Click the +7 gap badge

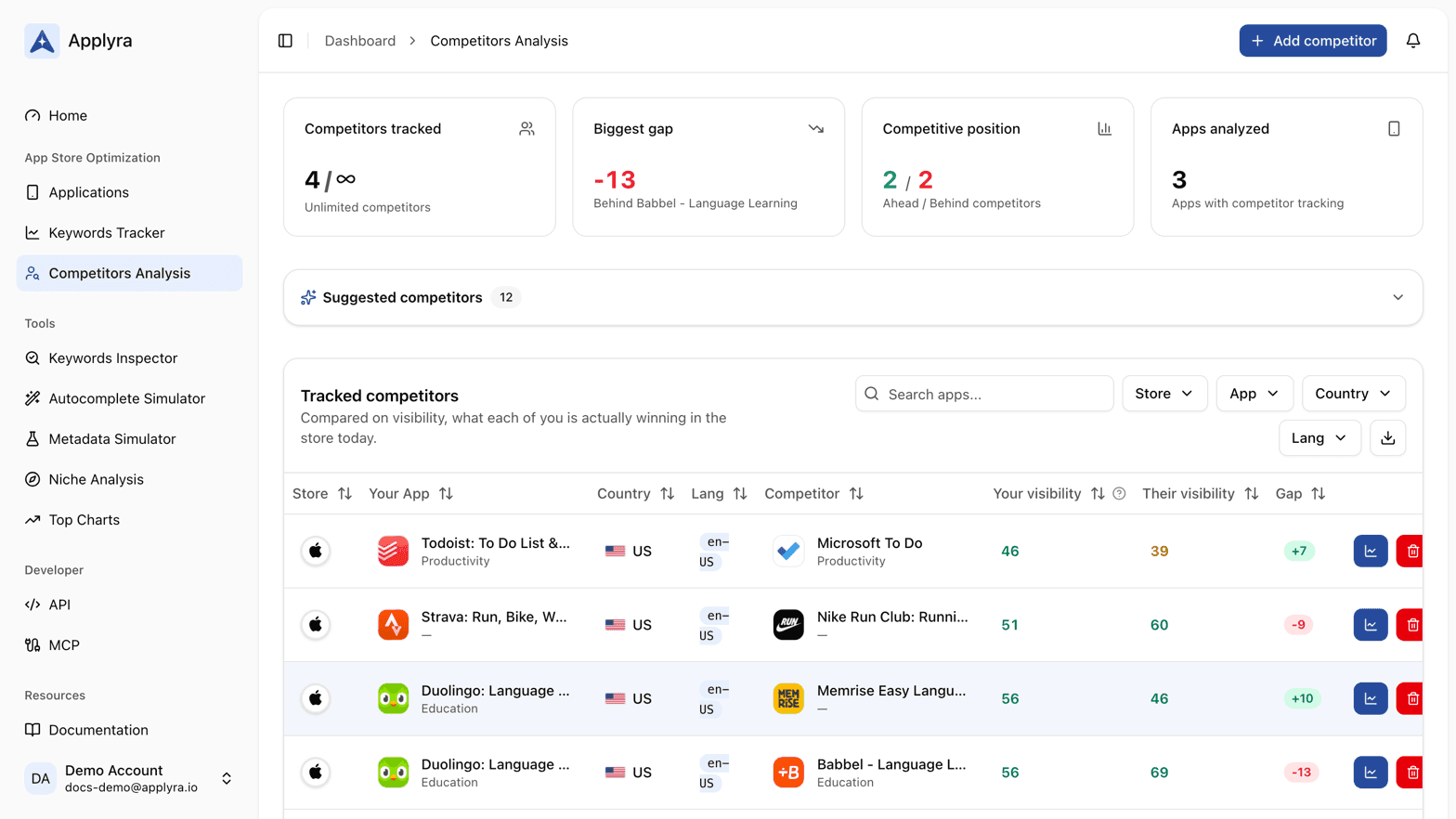click(x=1298, y=551)
